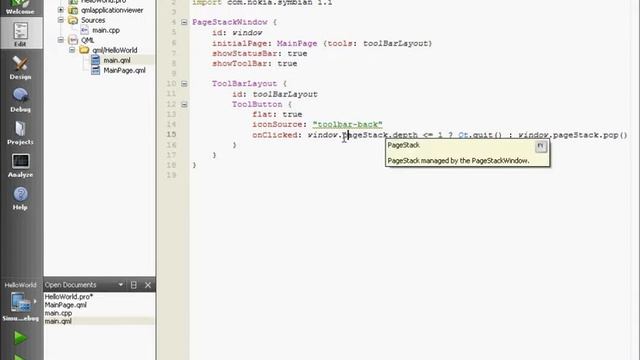Click the 'id: toolBarLayout' line
This screenshot has width=640, height=360.
[275, 94]
